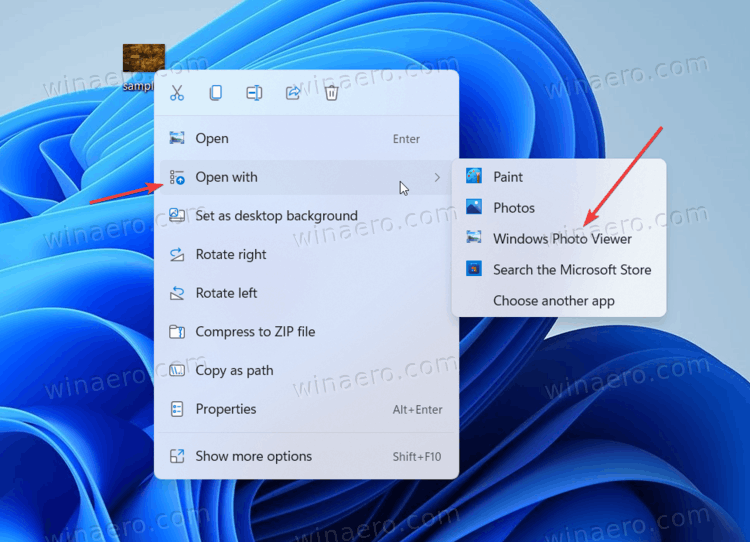Open Properties from the context menu
Image resolution: width=750 pixels, height=542 pixels.
click(307, 409)
